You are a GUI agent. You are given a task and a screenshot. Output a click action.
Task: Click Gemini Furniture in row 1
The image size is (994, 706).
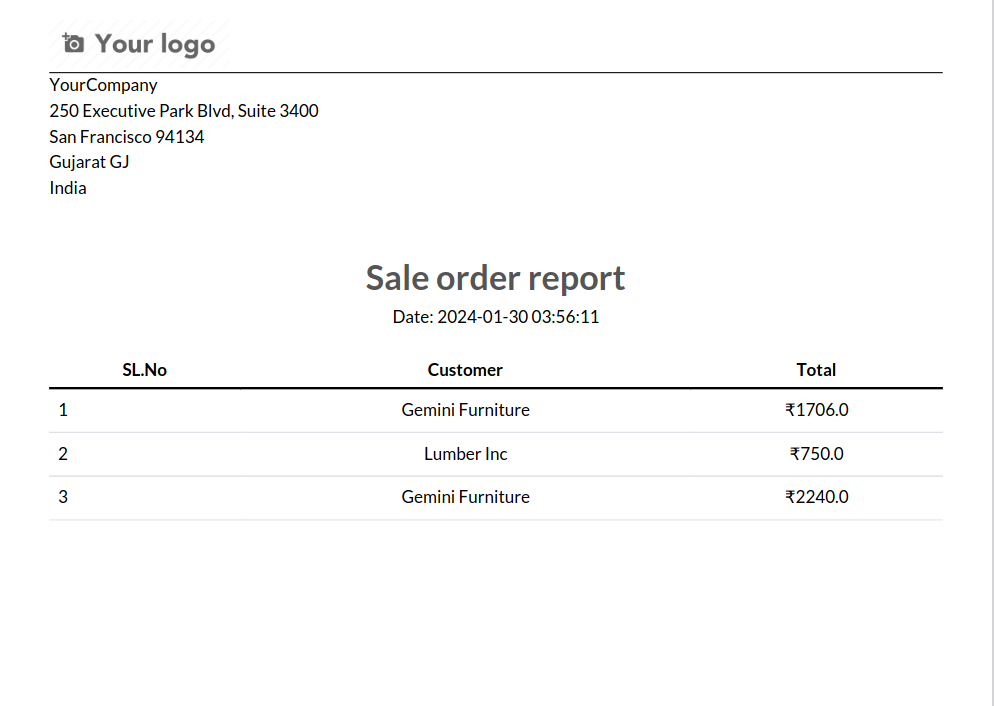[x=465, y=410]
